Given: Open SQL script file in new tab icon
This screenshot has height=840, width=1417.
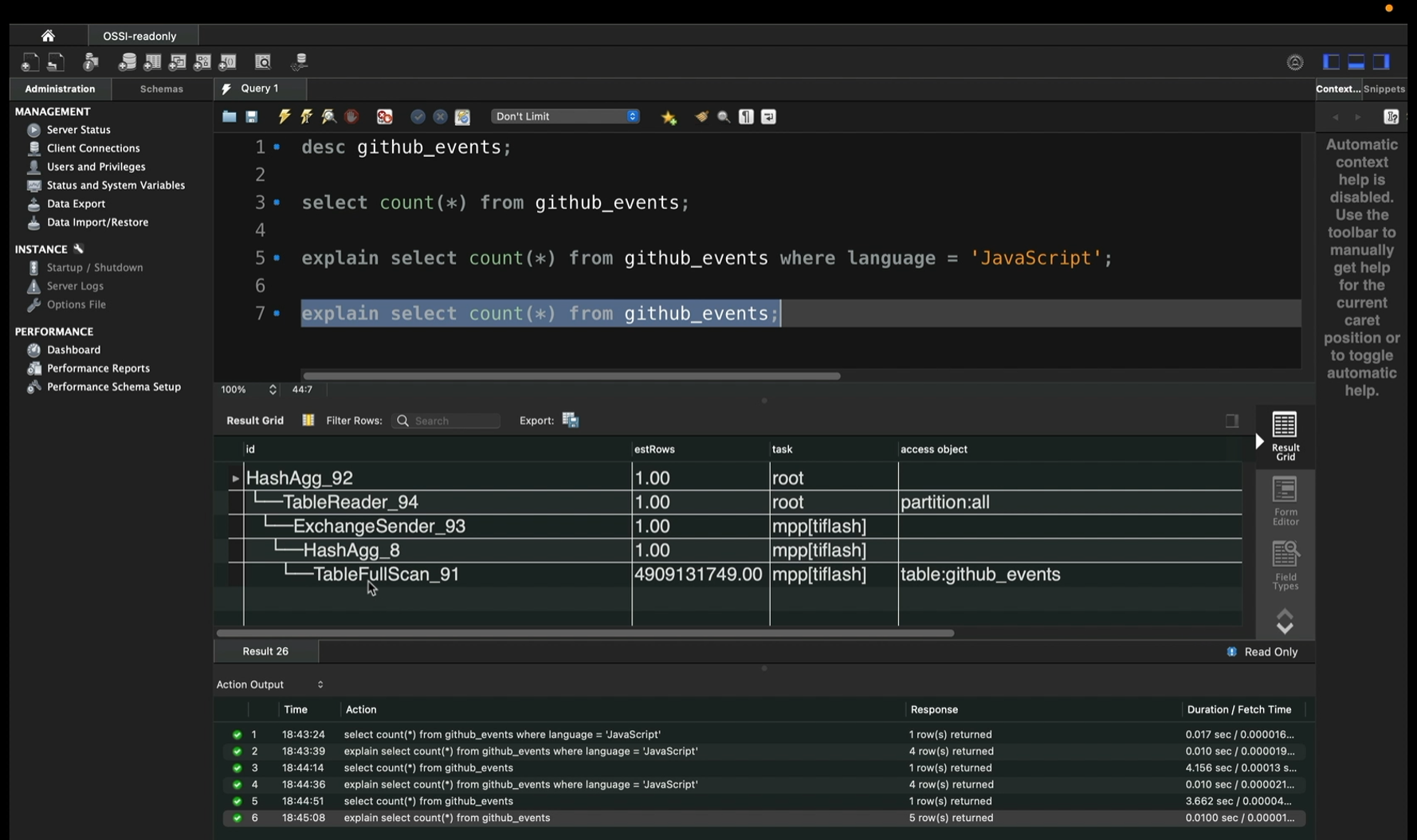Looking at the screenshot, I should click(56, 62).
